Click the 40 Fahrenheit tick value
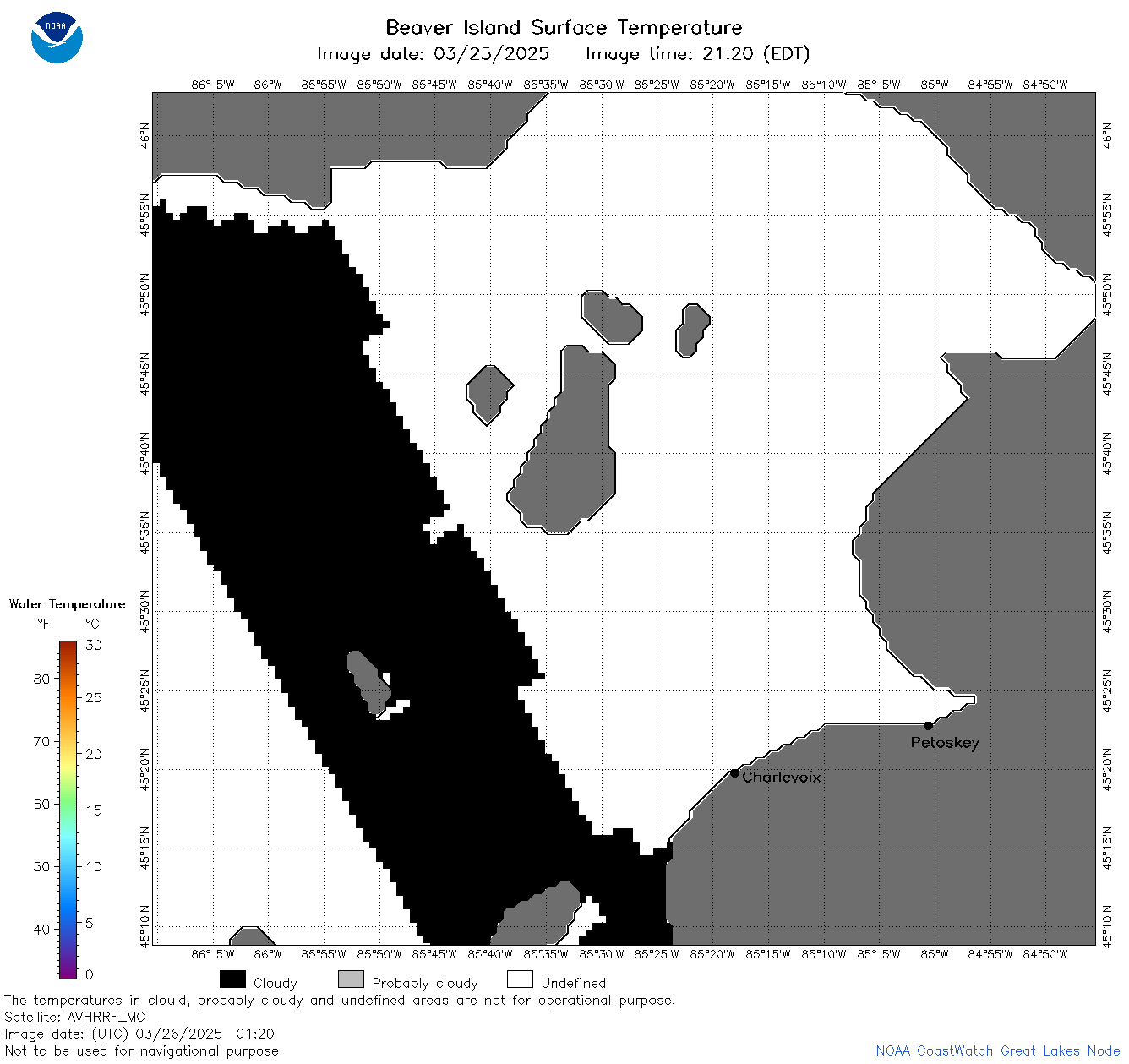 (x=41, y=929)
